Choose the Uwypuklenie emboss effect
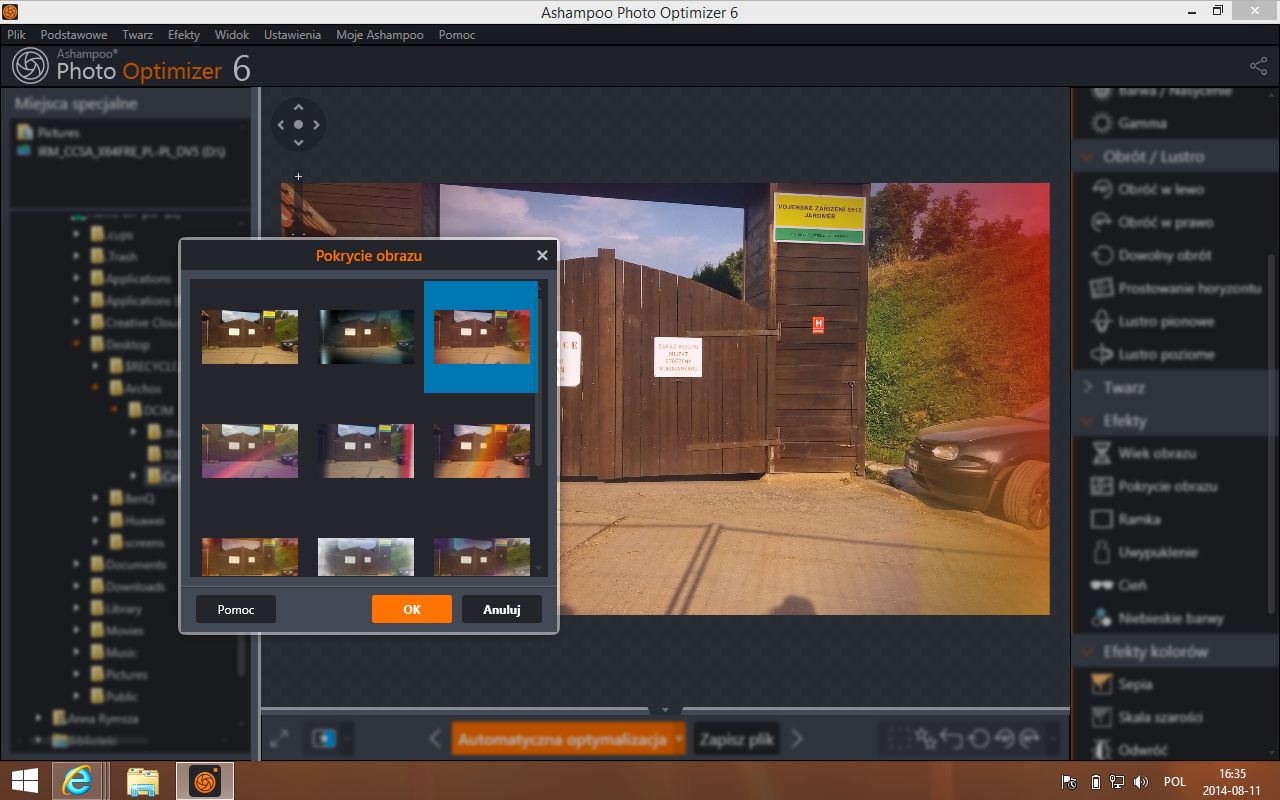Viewport: 1280px width, 800px height. [1144, 552]
